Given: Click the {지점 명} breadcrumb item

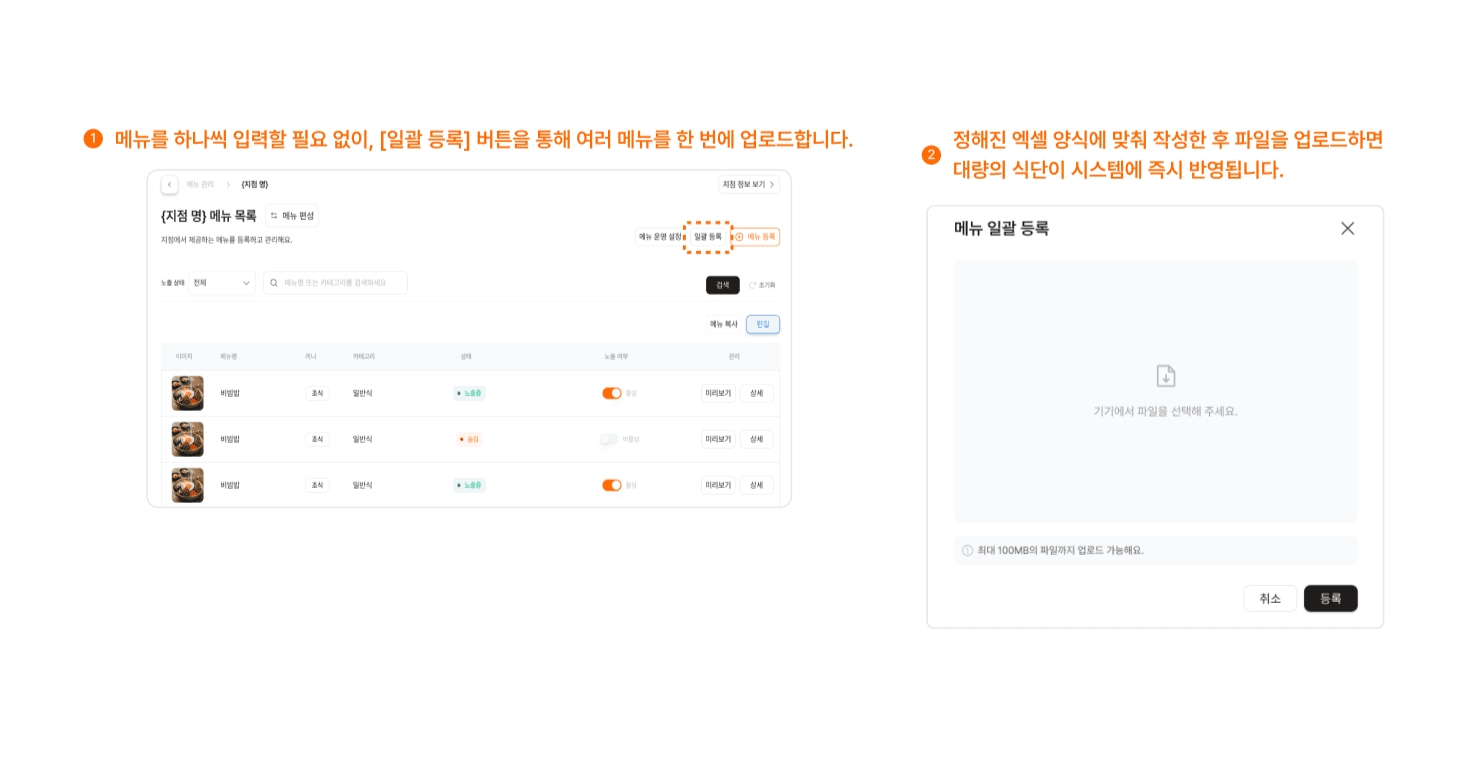Looking at the screenshot, I should pyautogui.click(x=255, y=185).
